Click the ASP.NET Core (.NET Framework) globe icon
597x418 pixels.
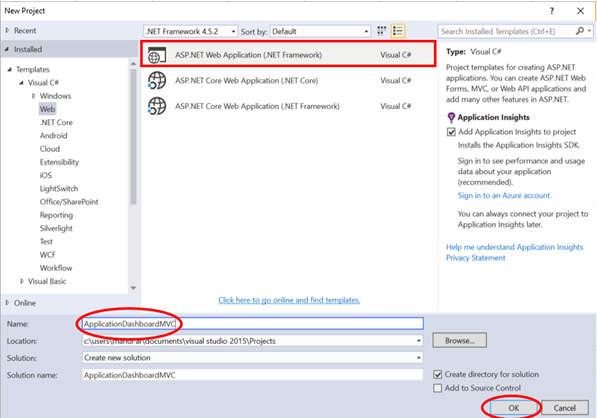(x=157, y=106)
